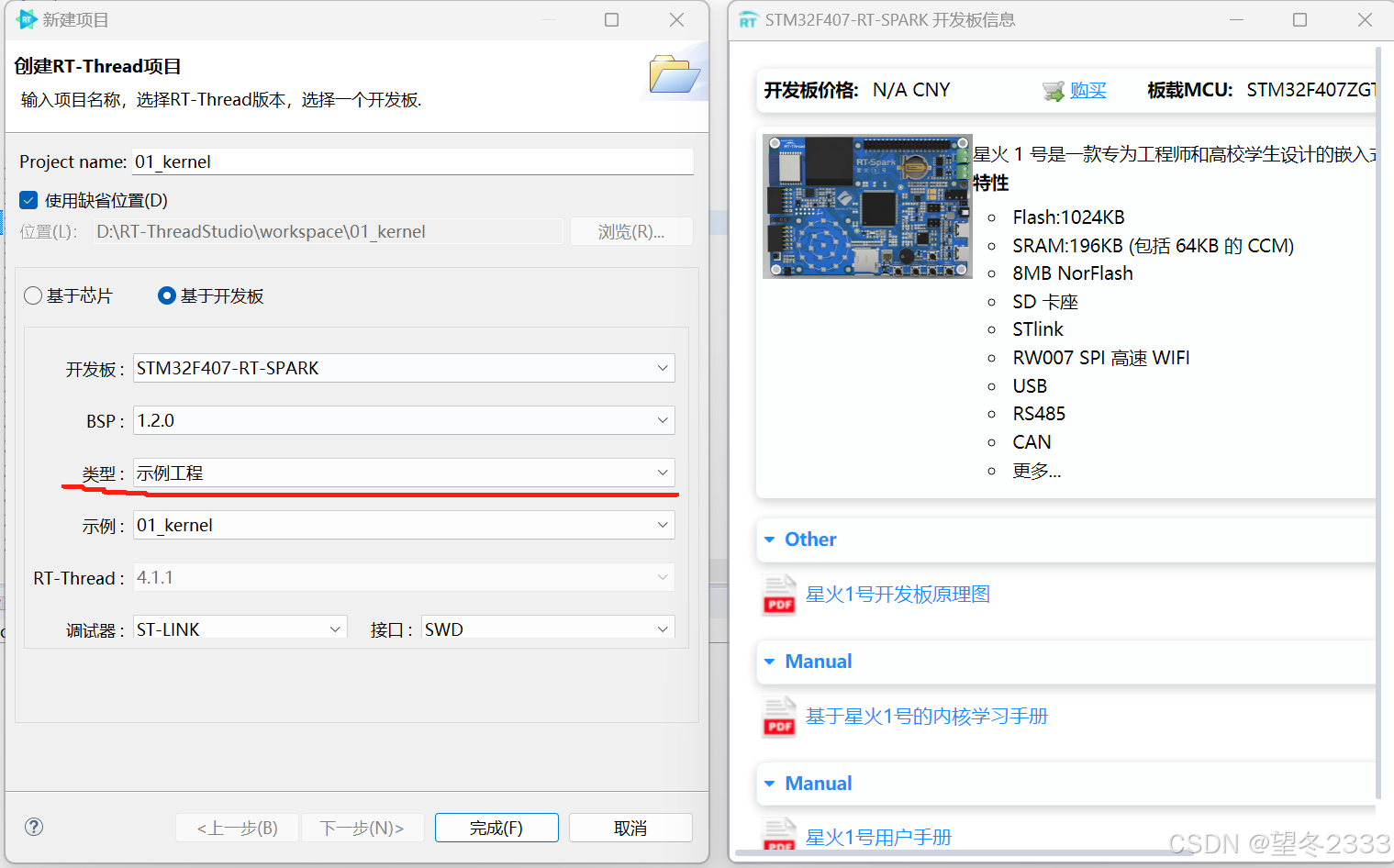1394x868 pixels.
Task: Click the vertical scrollbar in 开发板信息 window
Action: pos(1378,422)
